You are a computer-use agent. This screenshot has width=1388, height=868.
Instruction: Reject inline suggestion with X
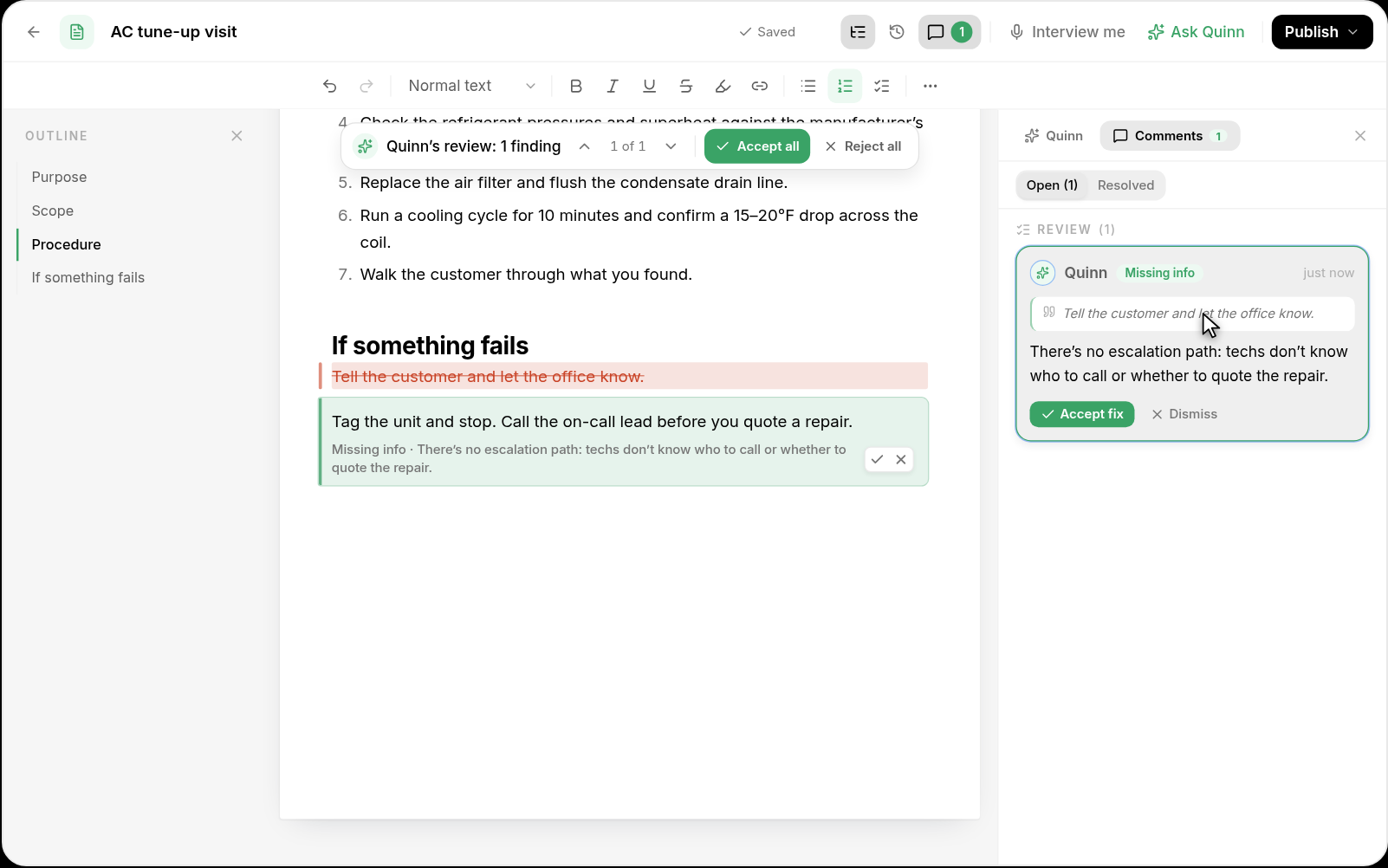(901, 460)
